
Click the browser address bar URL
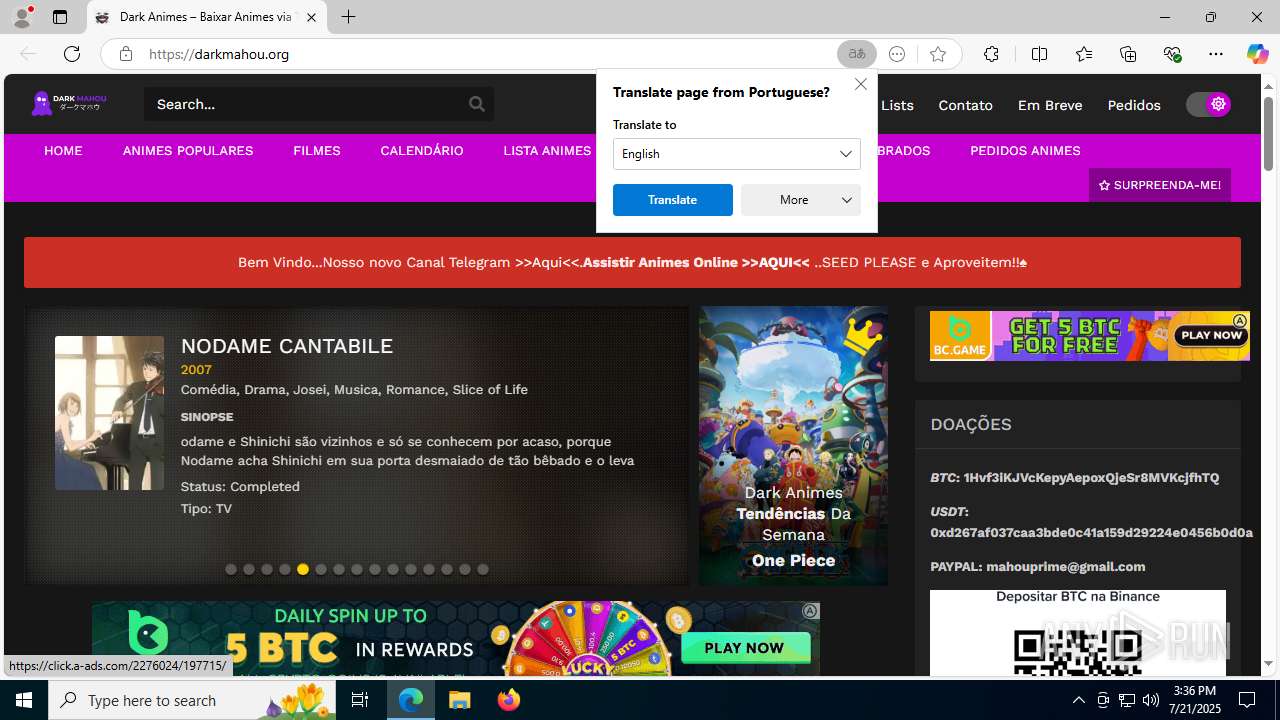click(219, 54)
